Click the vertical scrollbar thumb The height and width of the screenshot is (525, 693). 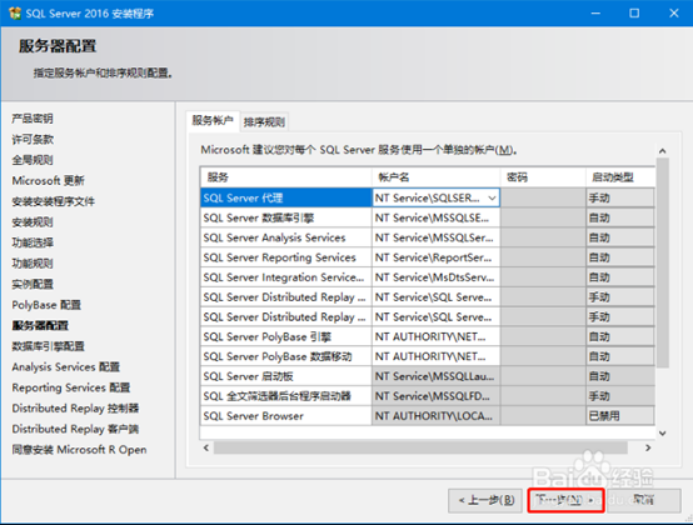pos(662,263)
